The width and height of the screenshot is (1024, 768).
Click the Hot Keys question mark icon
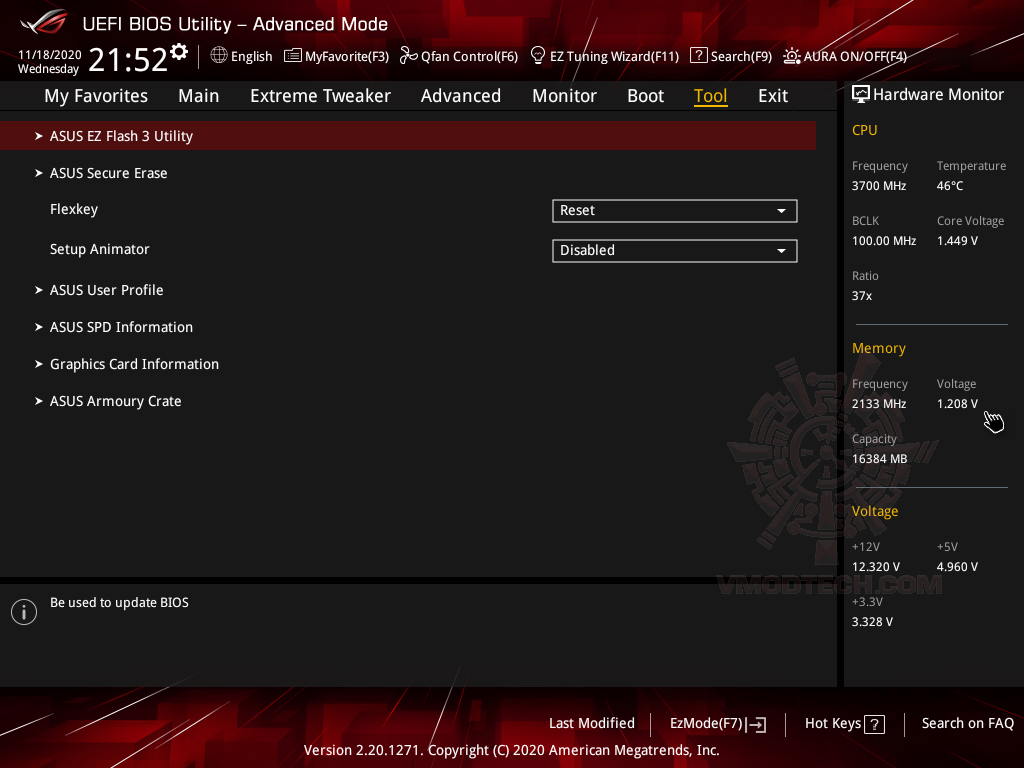(x=874, y=724)
